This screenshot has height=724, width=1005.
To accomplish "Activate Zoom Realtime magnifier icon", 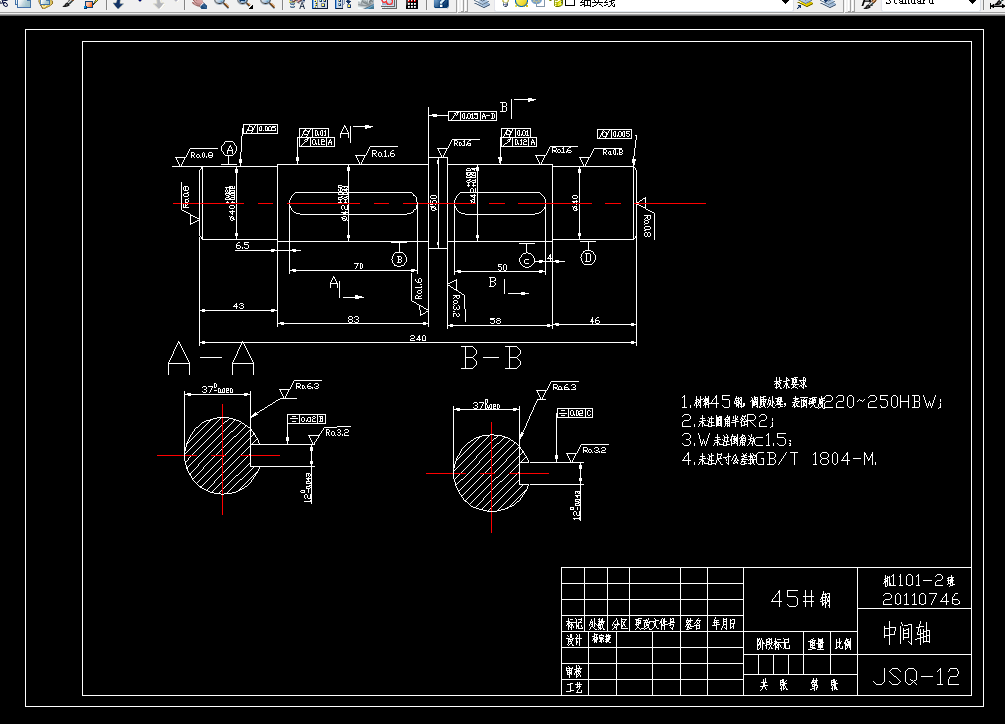I will (221, 3).
